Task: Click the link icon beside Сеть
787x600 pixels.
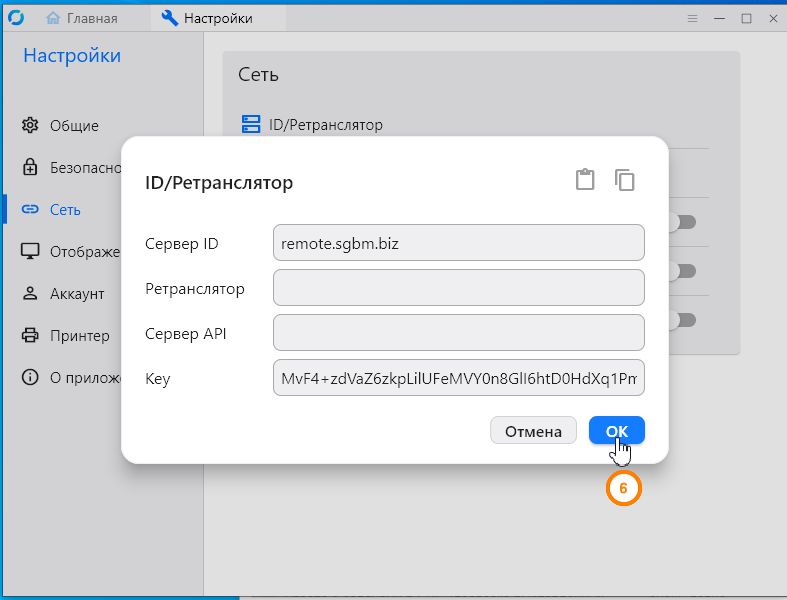Action: point(30,209)
